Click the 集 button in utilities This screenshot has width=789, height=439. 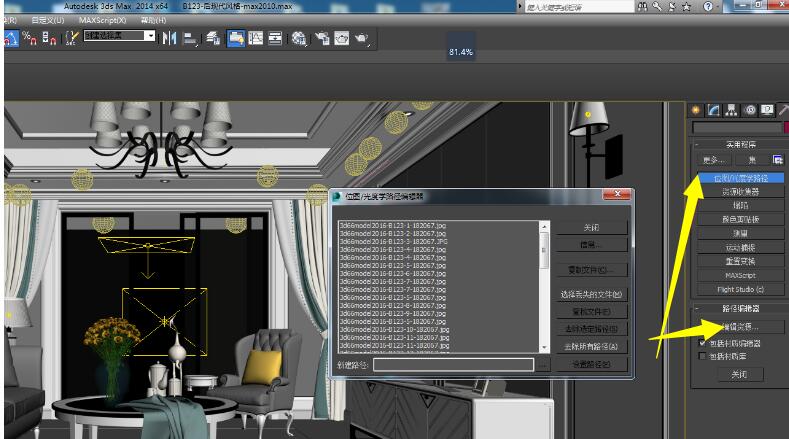coord(752,160)
